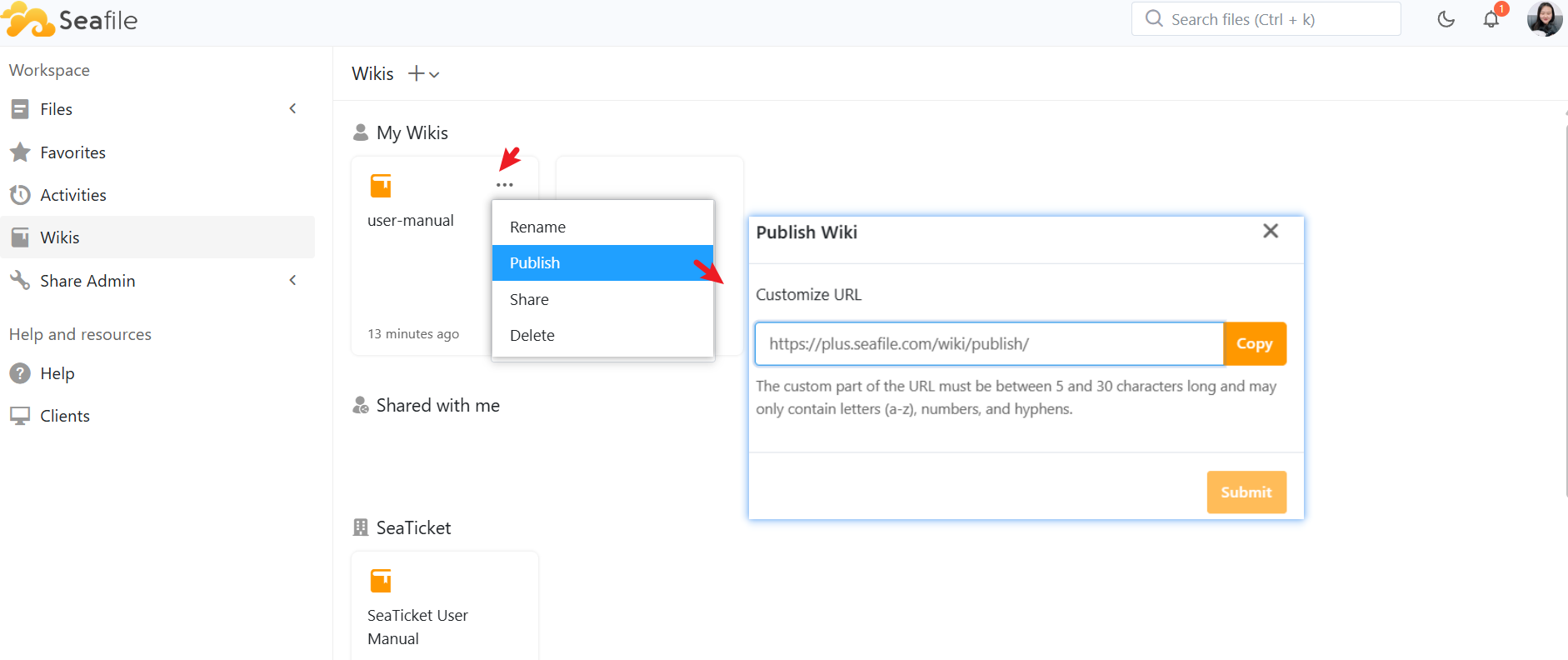The width and height of the screenshot is (1568, 660).
Task: Open the SeaTicket User Manual wiki icon
Action: (x=381, y=581)
